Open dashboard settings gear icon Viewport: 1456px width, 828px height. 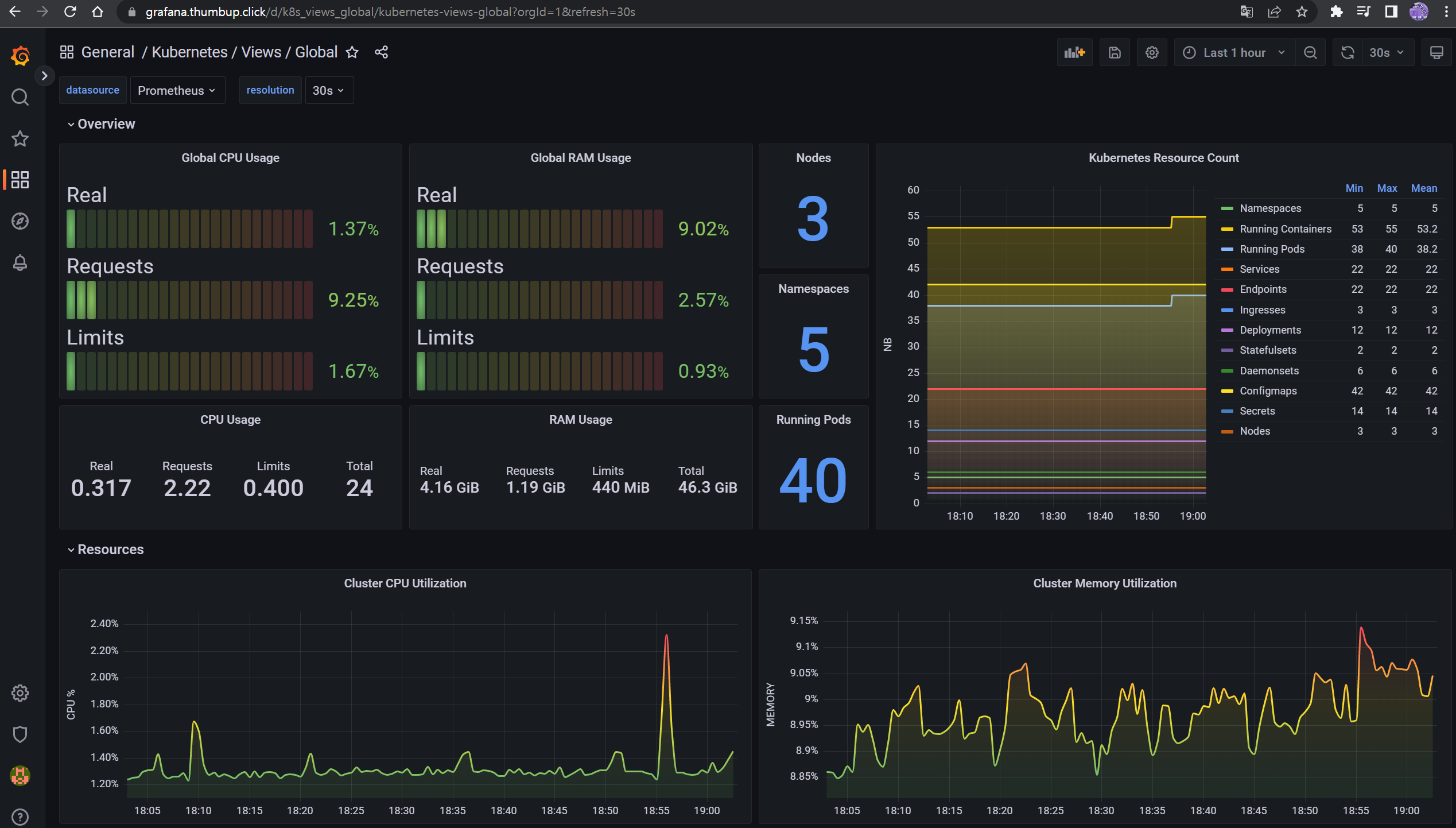coord(1152,53)
